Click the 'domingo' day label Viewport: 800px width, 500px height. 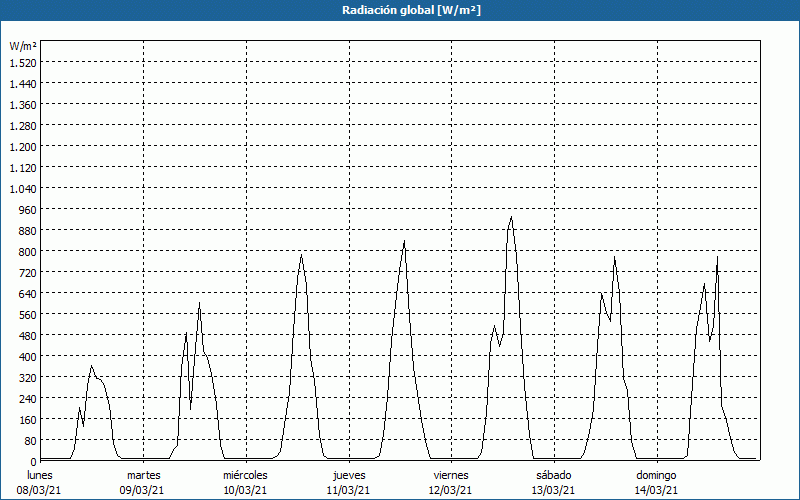[656, 475]
